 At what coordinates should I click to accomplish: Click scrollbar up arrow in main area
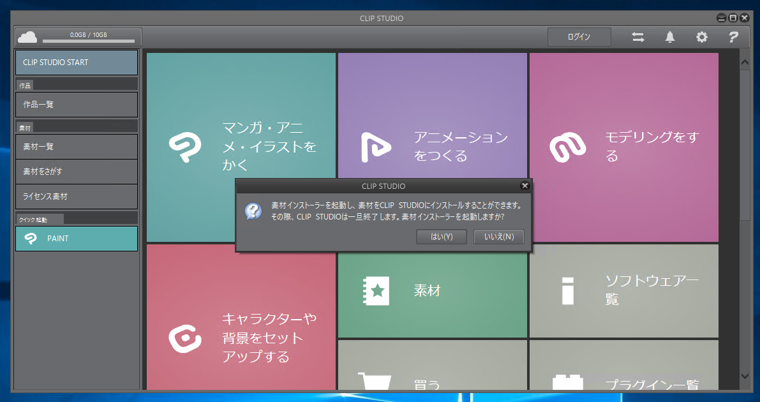coord(745,63)
